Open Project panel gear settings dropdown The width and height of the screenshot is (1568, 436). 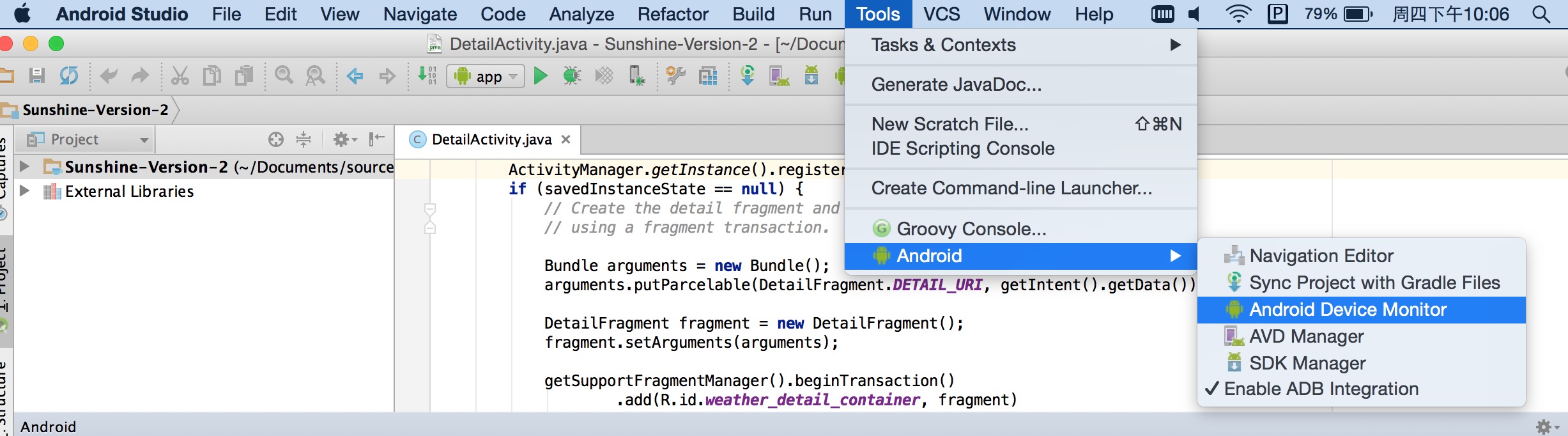tap(346, 139)
